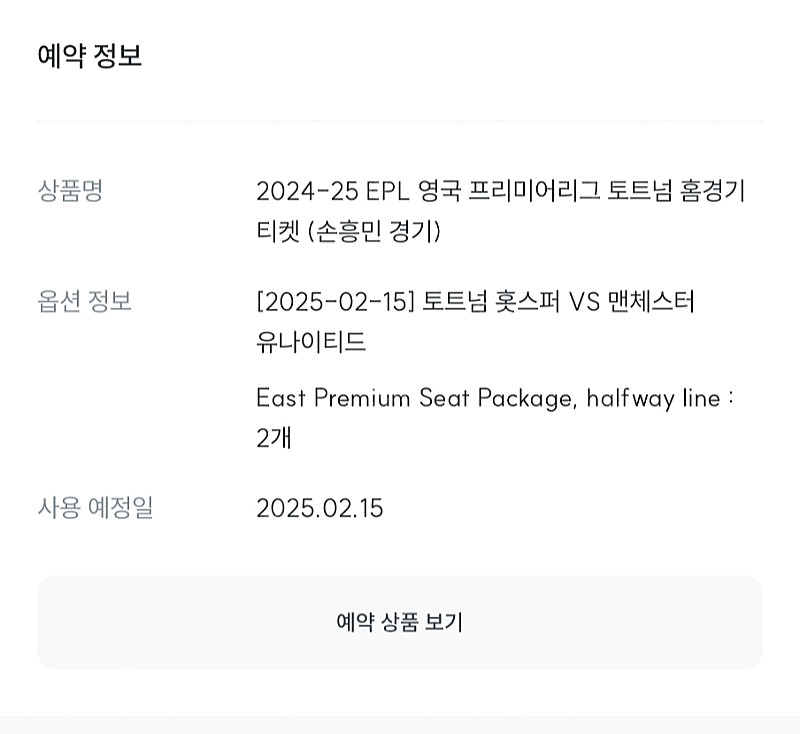
Task: Click the word EPL in the product name
Action: [x=387, y=191]
